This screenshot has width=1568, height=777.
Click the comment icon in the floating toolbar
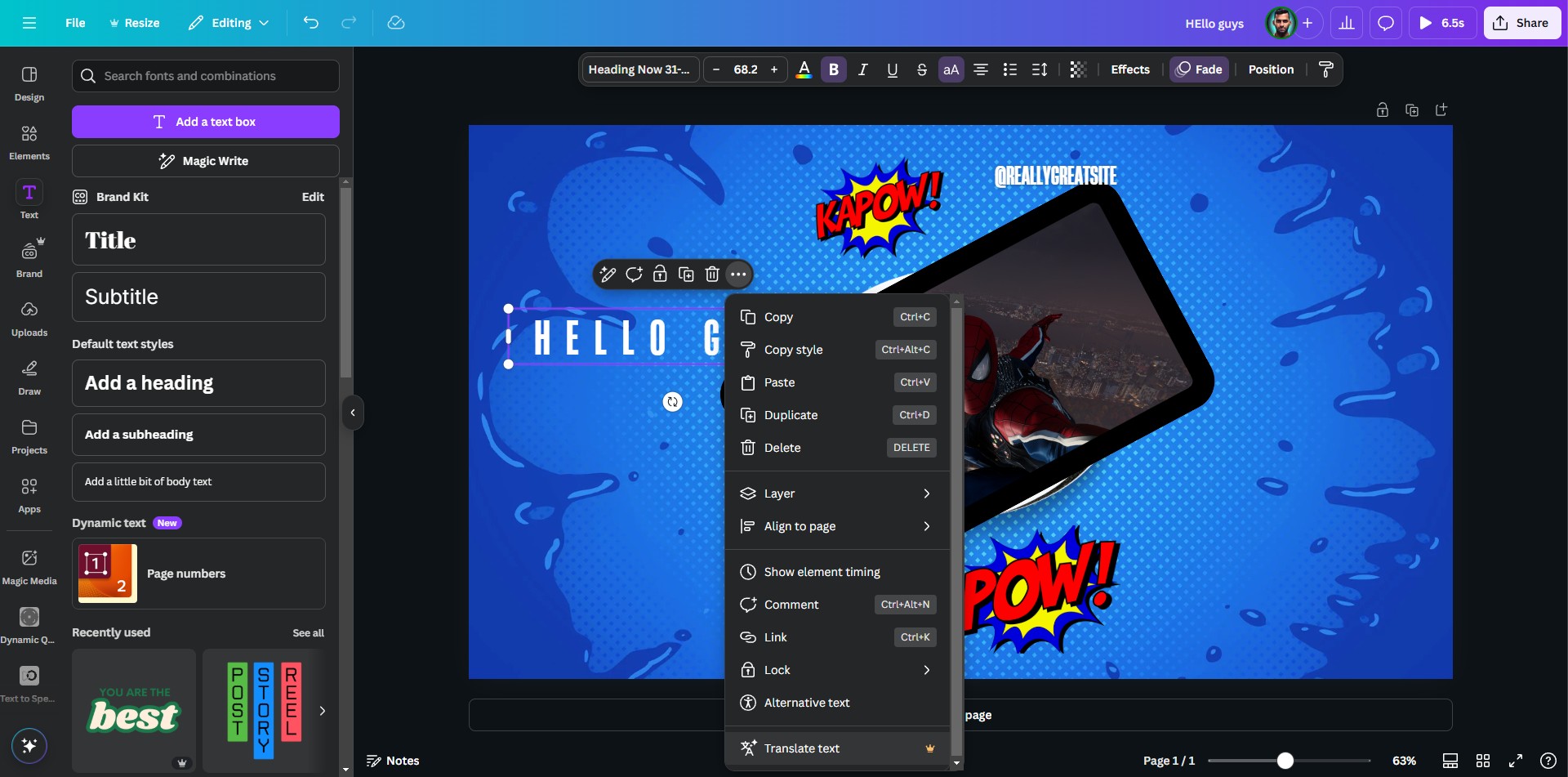point(634,275)
